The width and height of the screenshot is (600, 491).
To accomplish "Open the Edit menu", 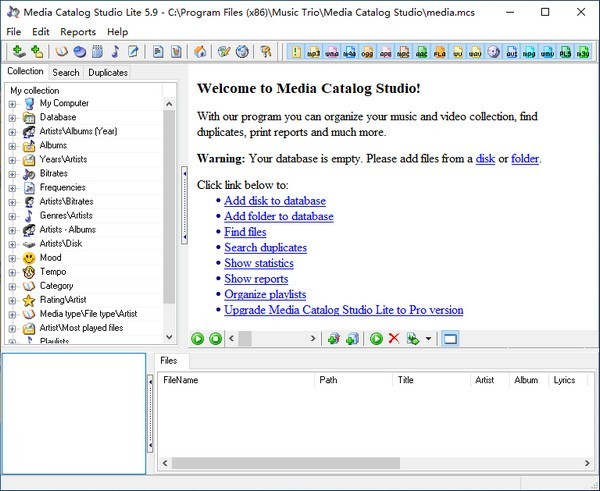I will pos(41,32).
